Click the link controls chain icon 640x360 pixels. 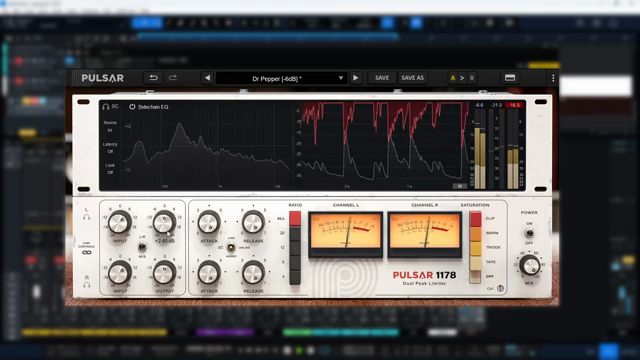click(87, 253)
